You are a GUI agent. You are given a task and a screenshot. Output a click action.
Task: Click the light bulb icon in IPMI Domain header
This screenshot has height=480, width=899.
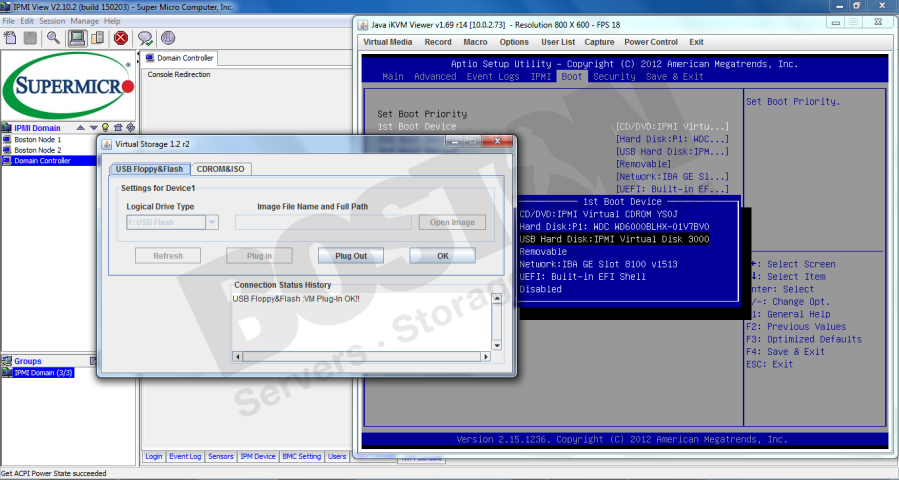point(105,127)
